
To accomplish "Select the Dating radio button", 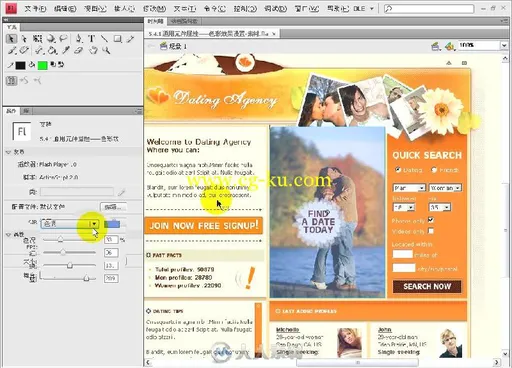I will (398, 170).
